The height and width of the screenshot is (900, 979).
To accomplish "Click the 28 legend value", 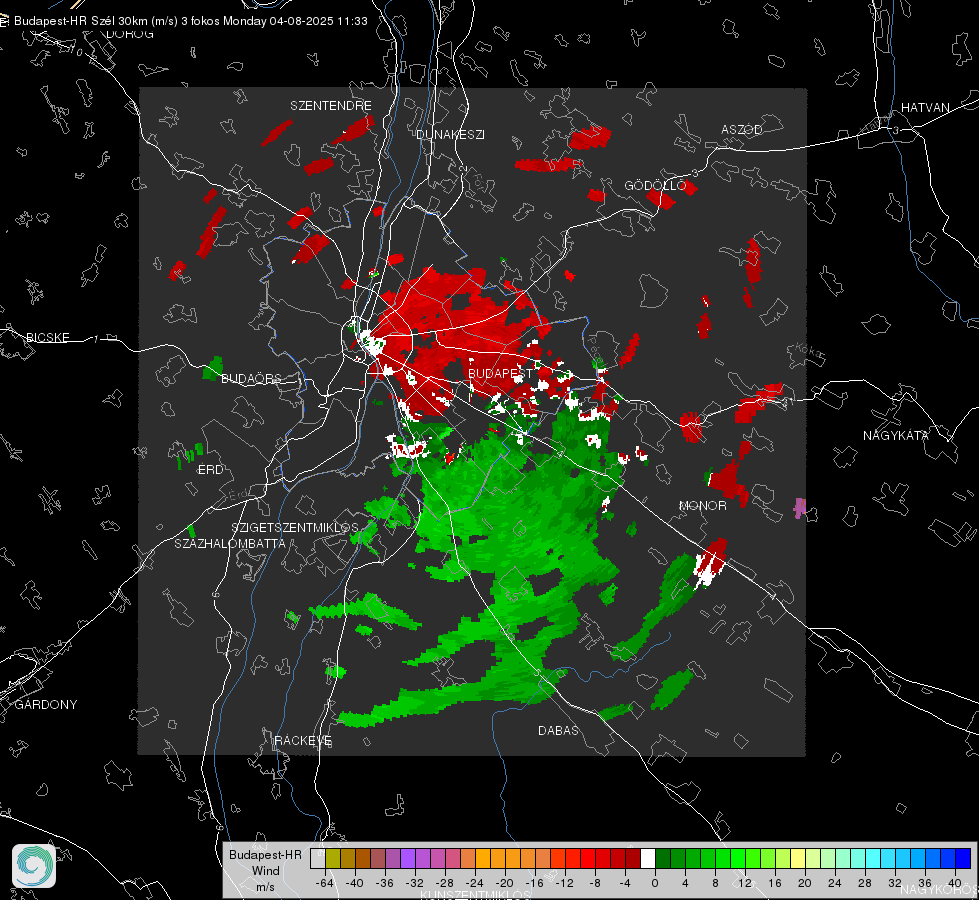I will tap(865, 883).
